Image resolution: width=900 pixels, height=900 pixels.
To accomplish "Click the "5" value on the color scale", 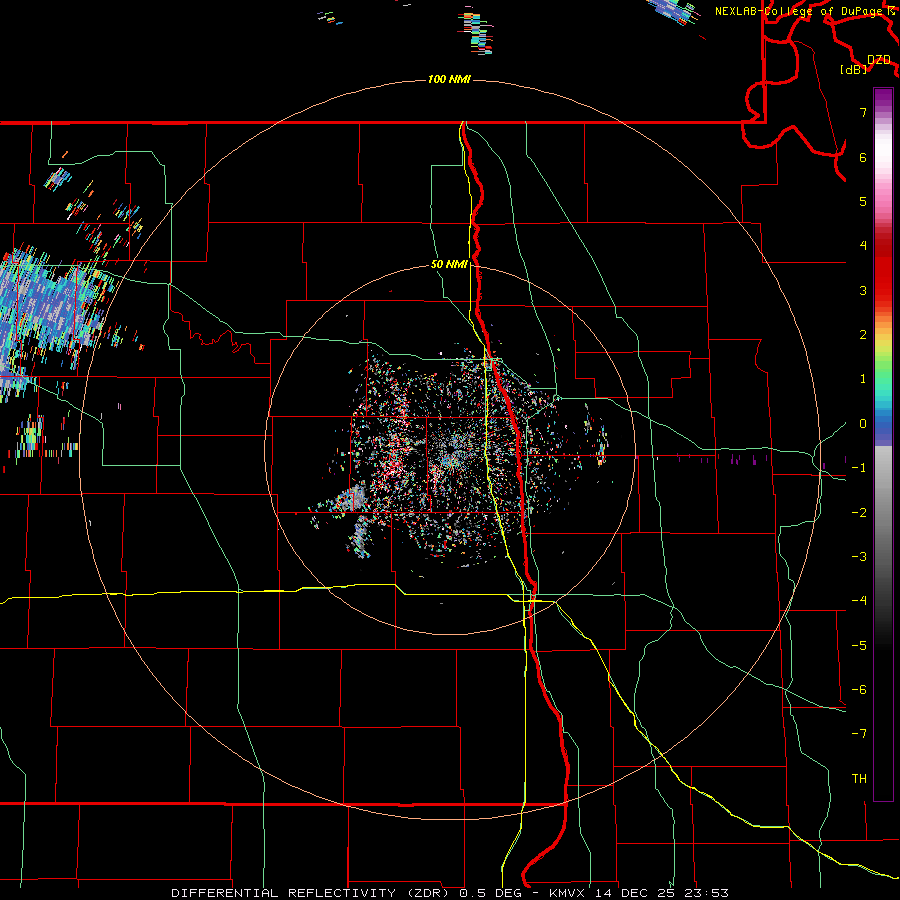I will coord(863,201).
